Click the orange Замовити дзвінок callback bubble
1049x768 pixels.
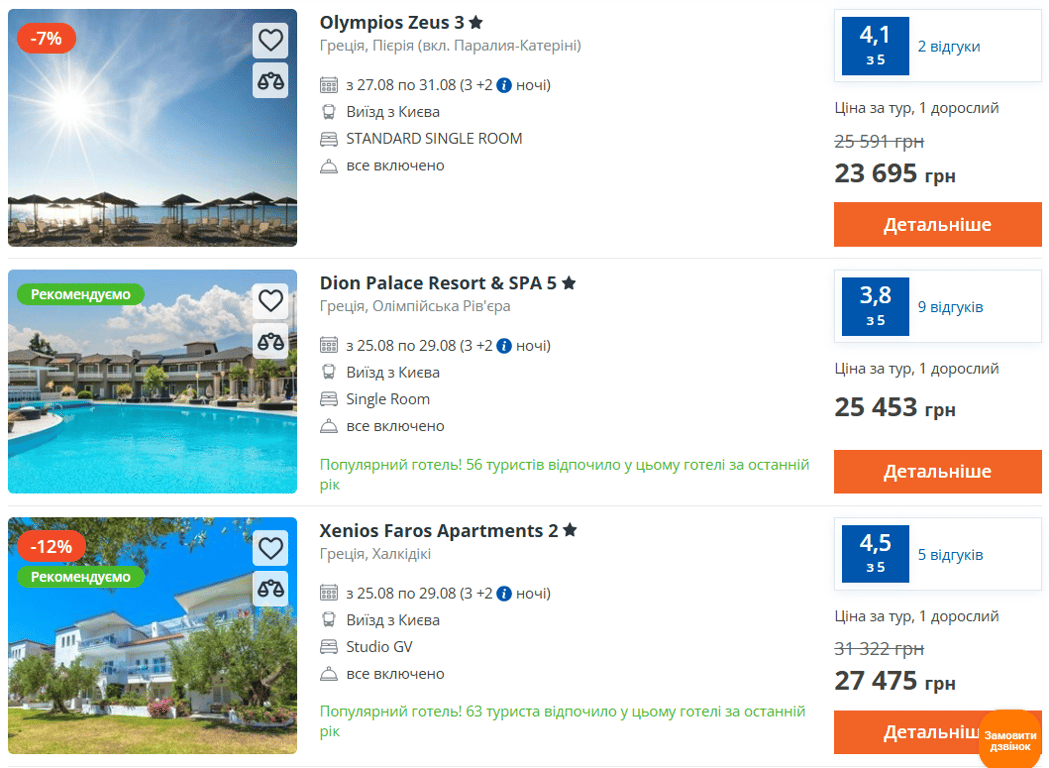tap(1010, 740)
